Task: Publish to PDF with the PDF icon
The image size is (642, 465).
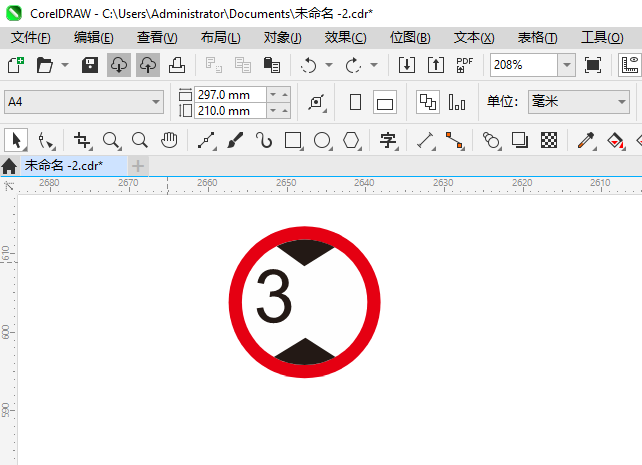Action: (x=465, y=65)
